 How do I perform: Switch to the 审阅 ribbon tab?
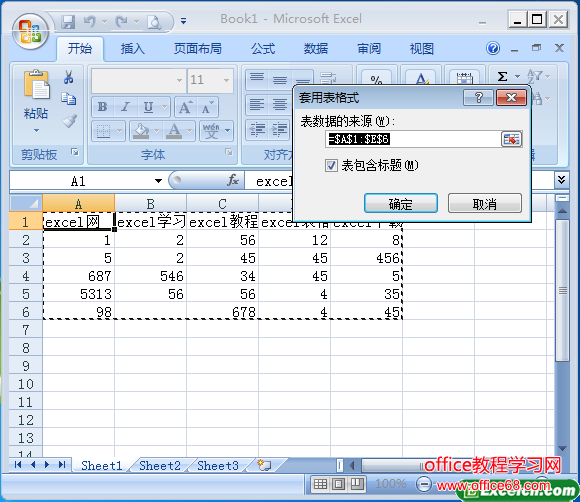[x=369, y=48]
